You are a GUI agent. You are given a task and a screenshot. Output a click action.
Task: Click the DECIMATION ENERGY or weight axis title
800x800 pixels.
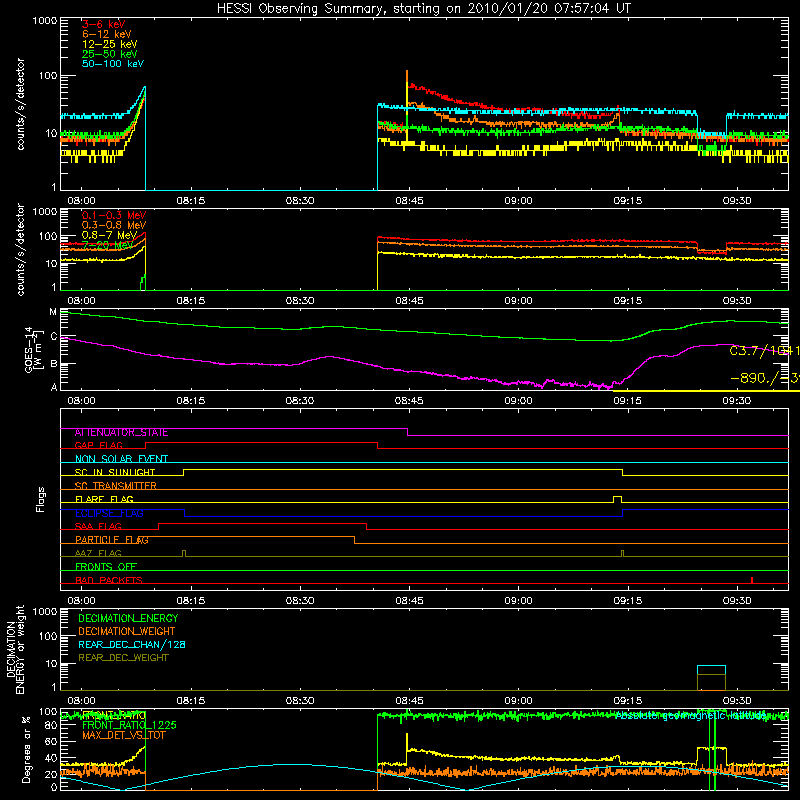(16, 649)
